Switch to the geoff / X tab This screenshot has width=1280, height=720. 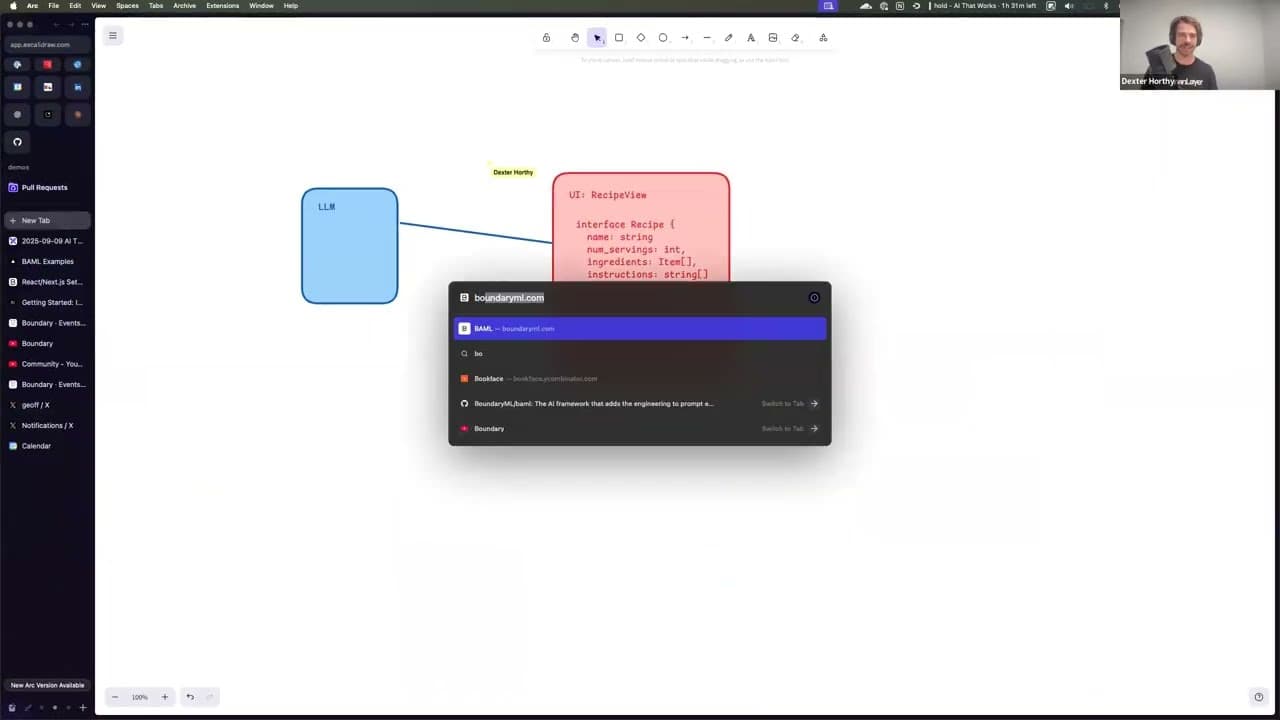click(47, 405)
